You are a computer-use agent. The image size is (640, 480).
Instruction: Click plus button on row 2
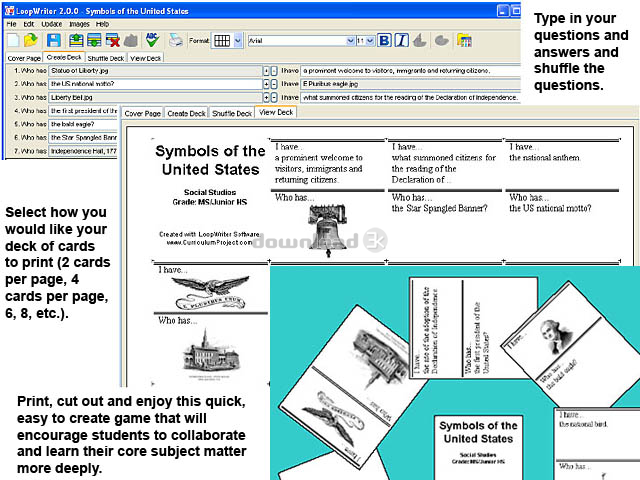(x=266, y=84)
